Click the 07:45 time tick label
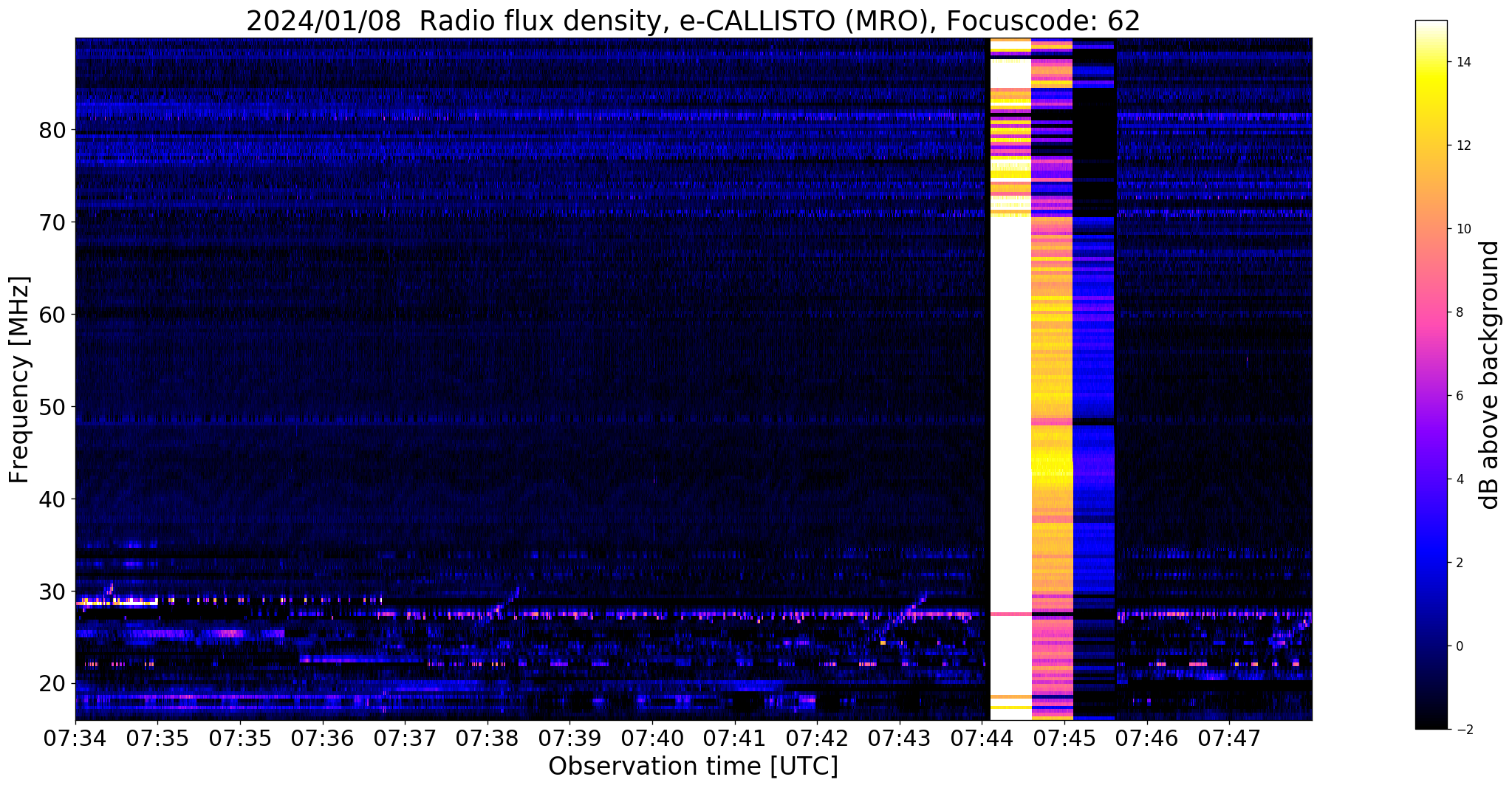Viewport: 1512px width, 788px height. tap(1064, 738)
